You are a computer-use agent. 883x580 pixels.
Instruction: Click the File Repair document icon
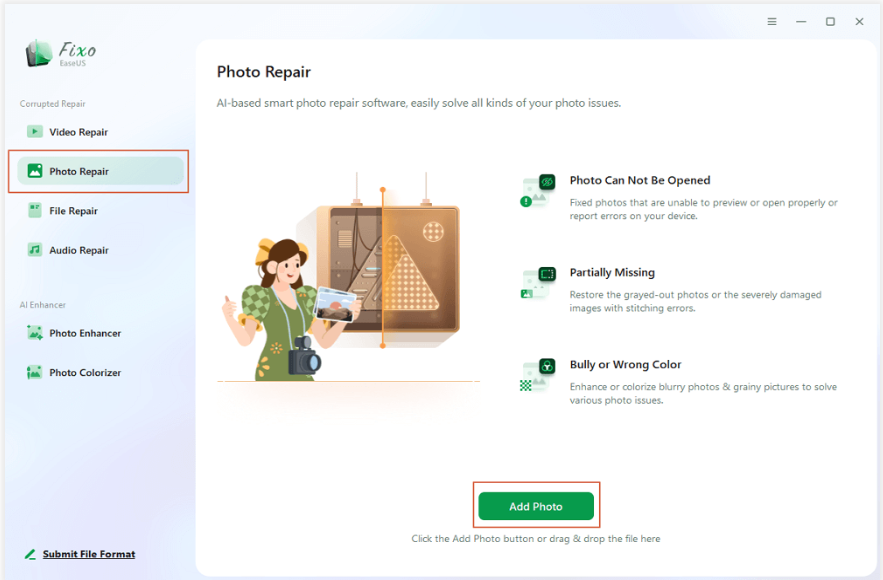point(35,210)
